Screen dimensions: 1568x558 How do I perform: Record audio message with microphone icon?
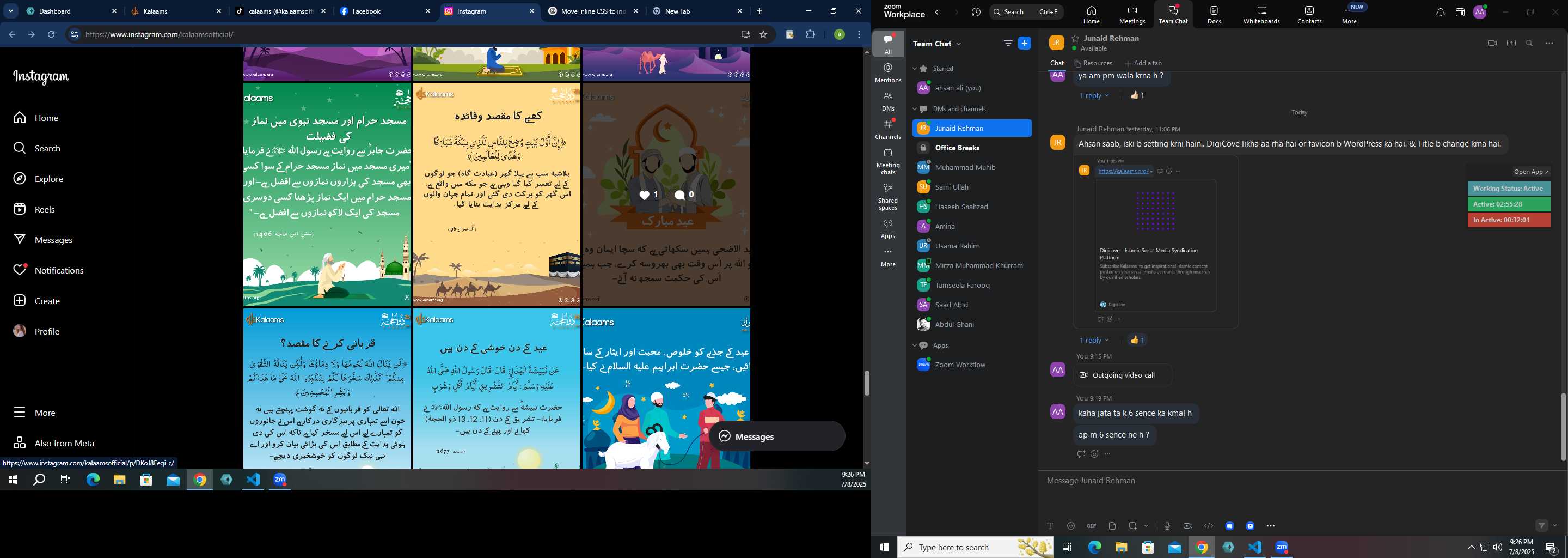pos(1167,526)
